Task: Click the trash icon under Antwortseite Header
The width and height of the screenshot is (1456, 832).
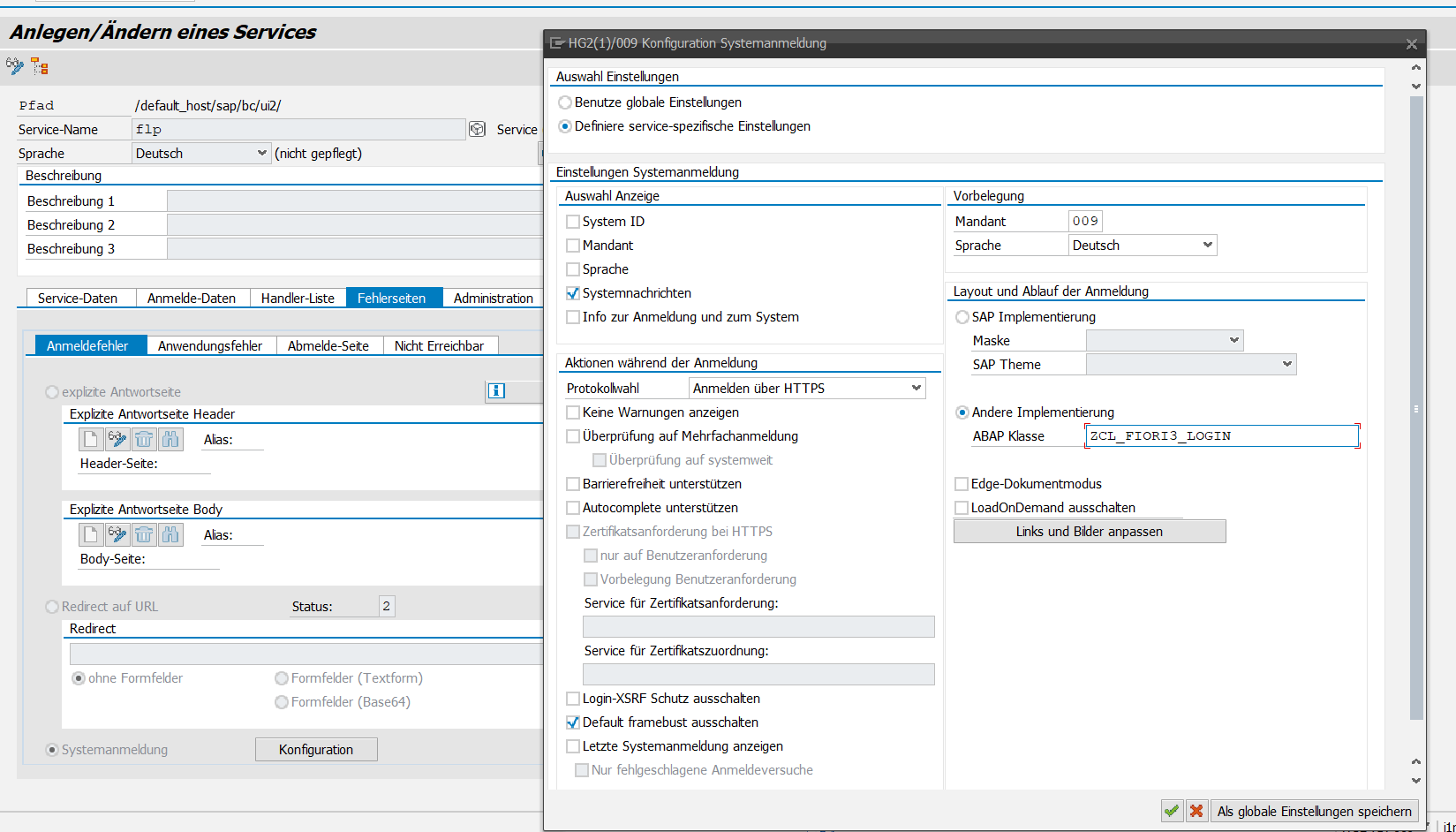Action: point(144,439)
